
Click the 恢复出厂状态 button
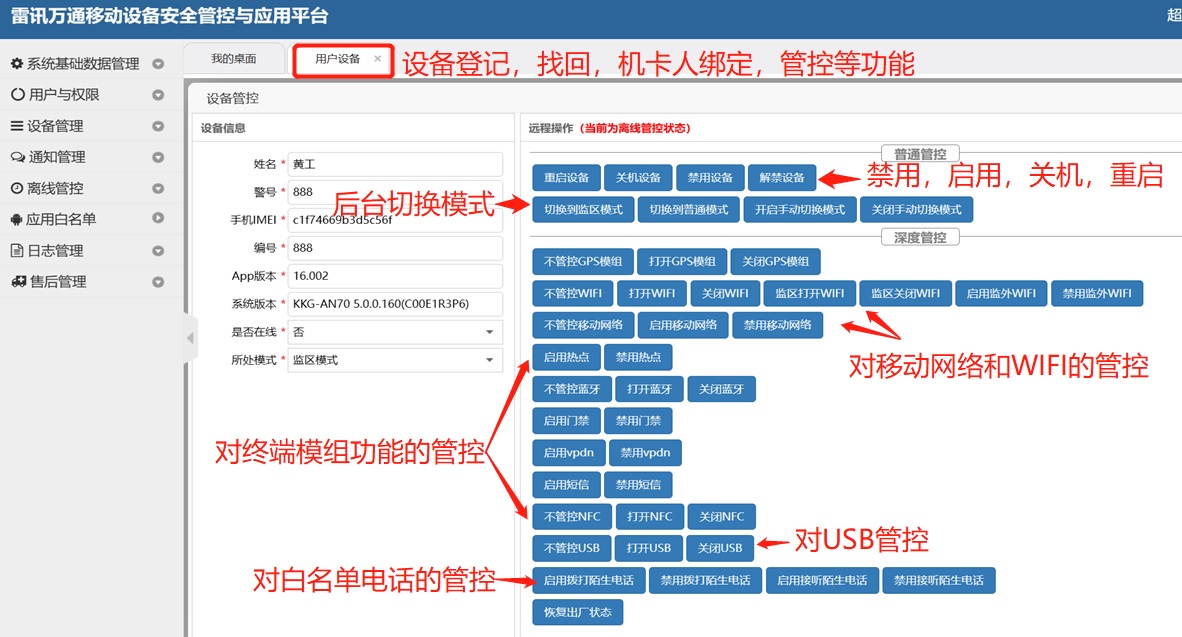click(x=577, y=612)
